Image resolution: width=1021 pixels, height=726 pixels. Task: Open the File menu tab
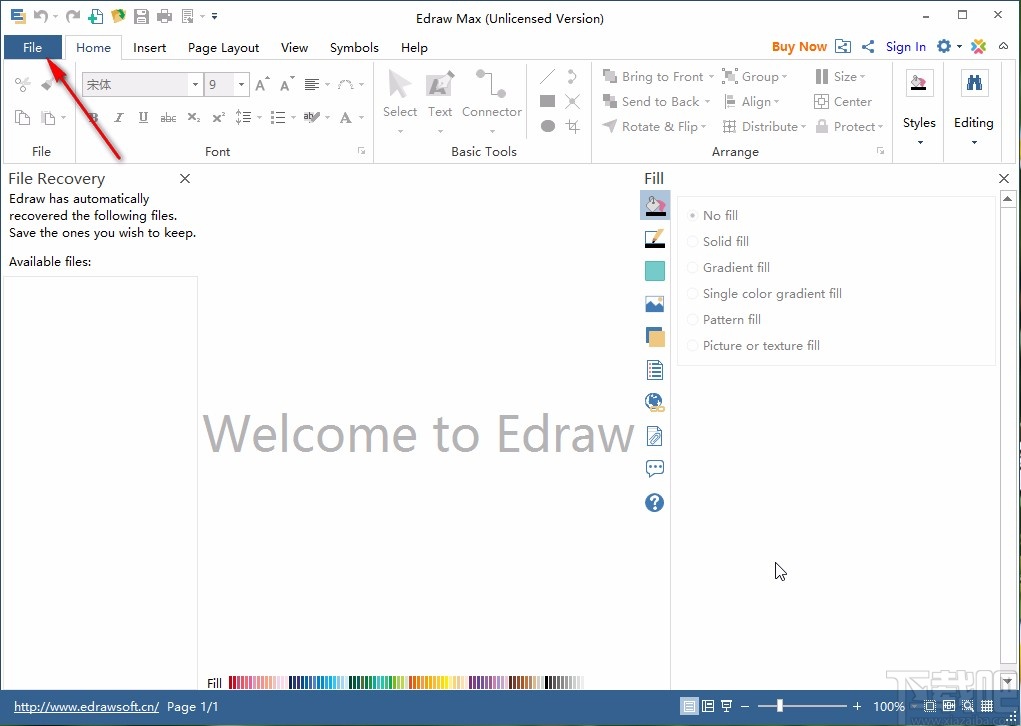coord(33,47)
